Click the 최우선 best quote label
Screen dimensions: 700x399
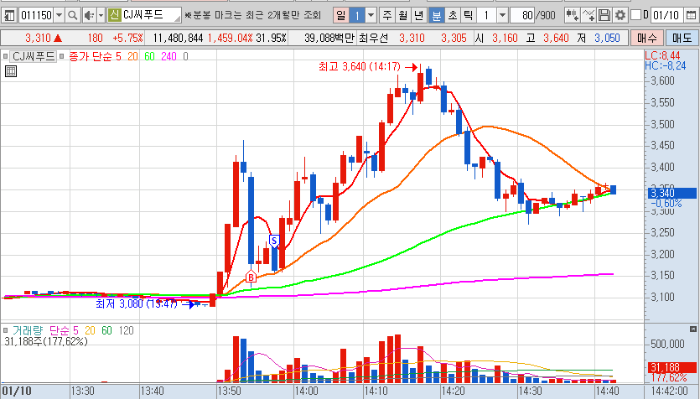tap(373, 38)
